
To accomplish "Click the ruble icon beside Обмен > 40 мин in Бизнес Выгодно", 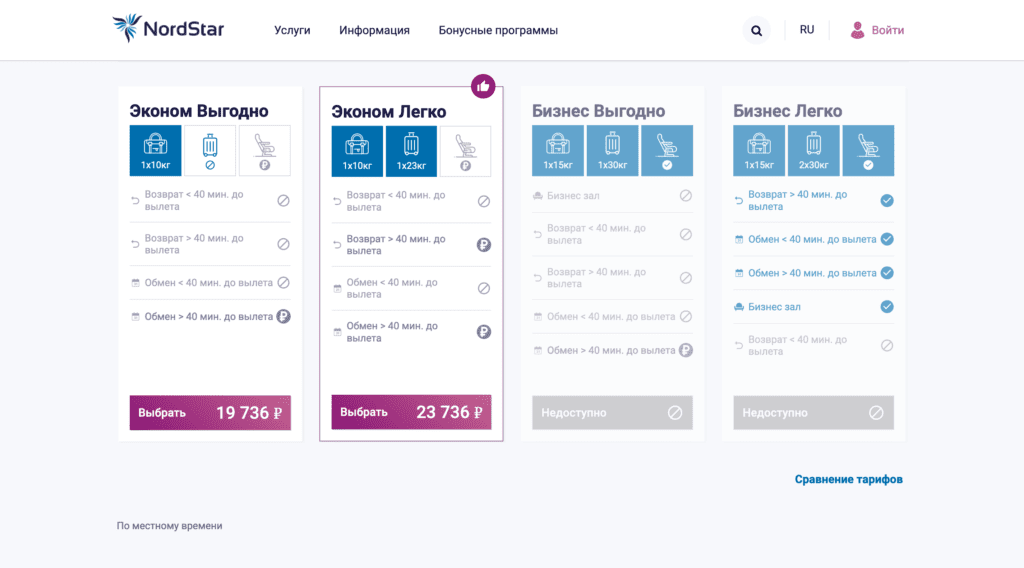I will pyautogui.click(x=685, y=351).
